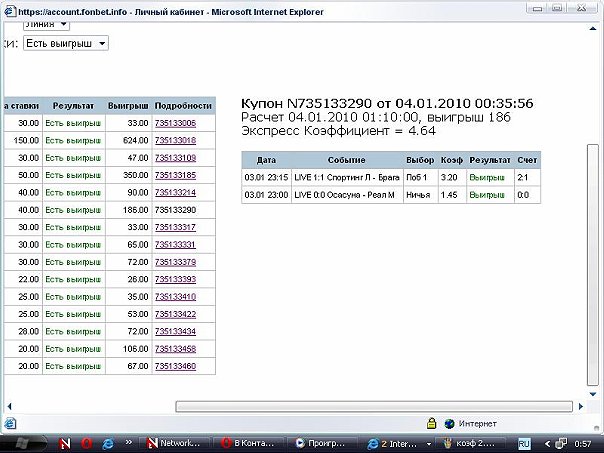Click the Internet zone globe icon

coord(450,423)
